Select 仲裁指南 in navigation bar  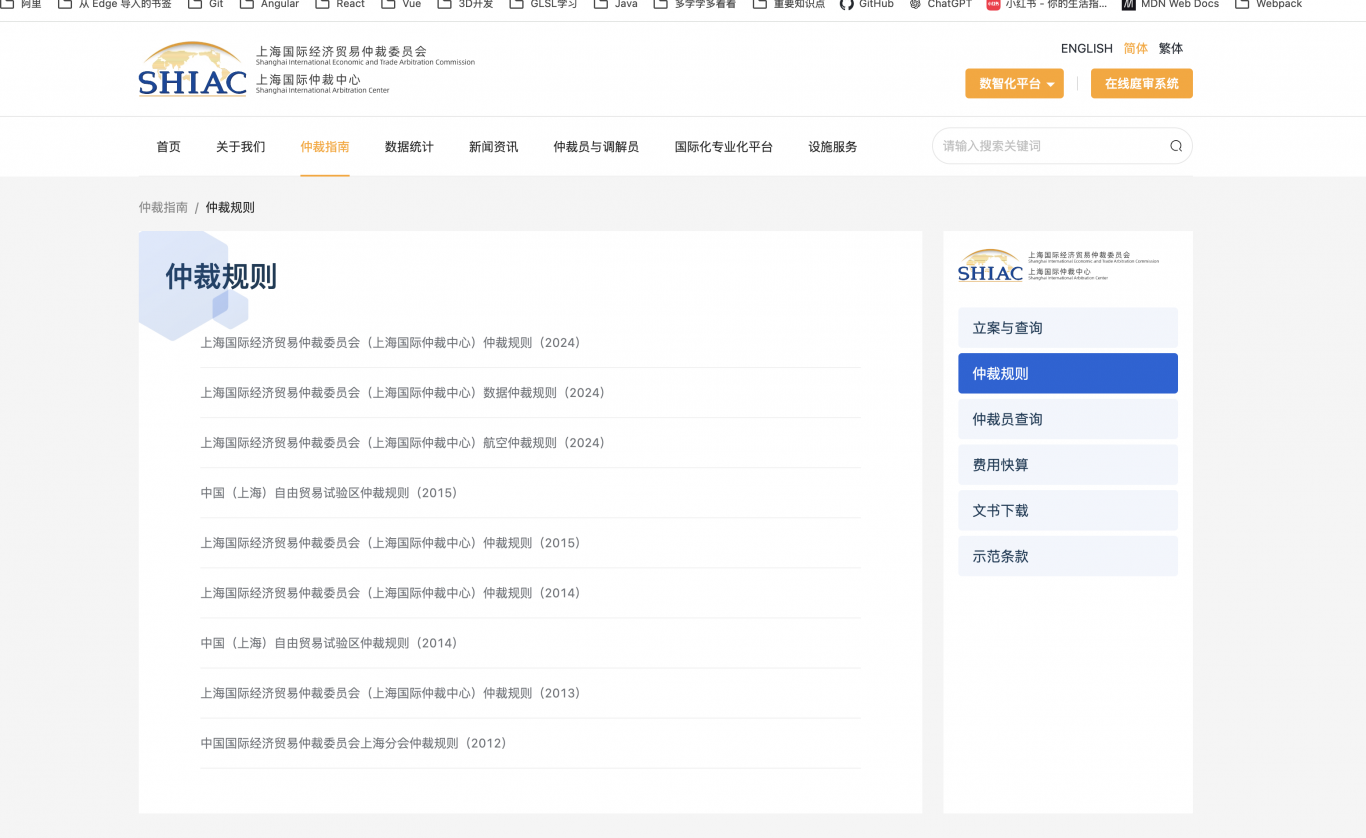(325, 147)
